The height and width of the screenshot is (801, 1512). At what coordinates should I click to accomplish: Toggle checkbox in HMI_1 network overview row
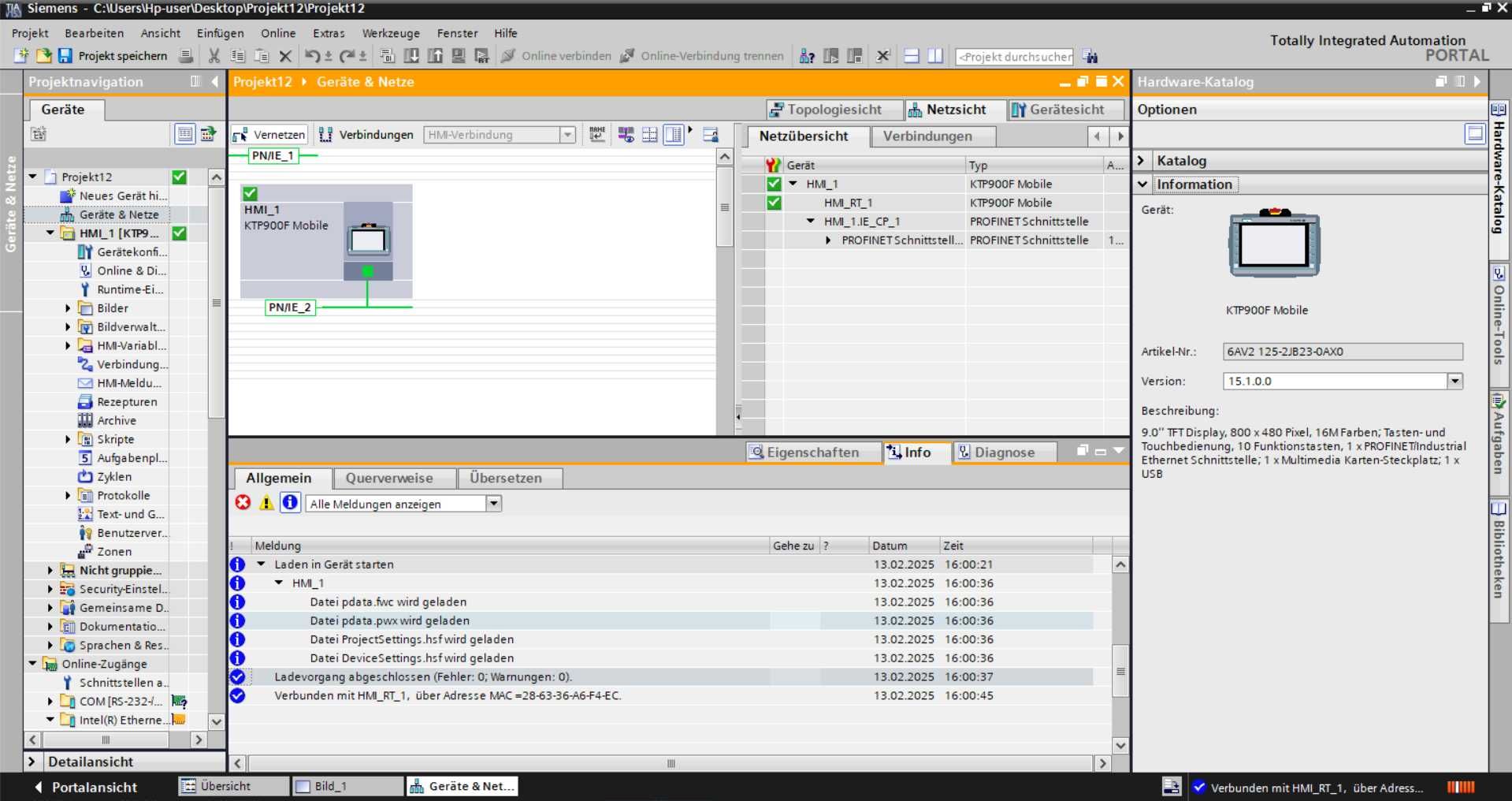click(x=774, y=184)
